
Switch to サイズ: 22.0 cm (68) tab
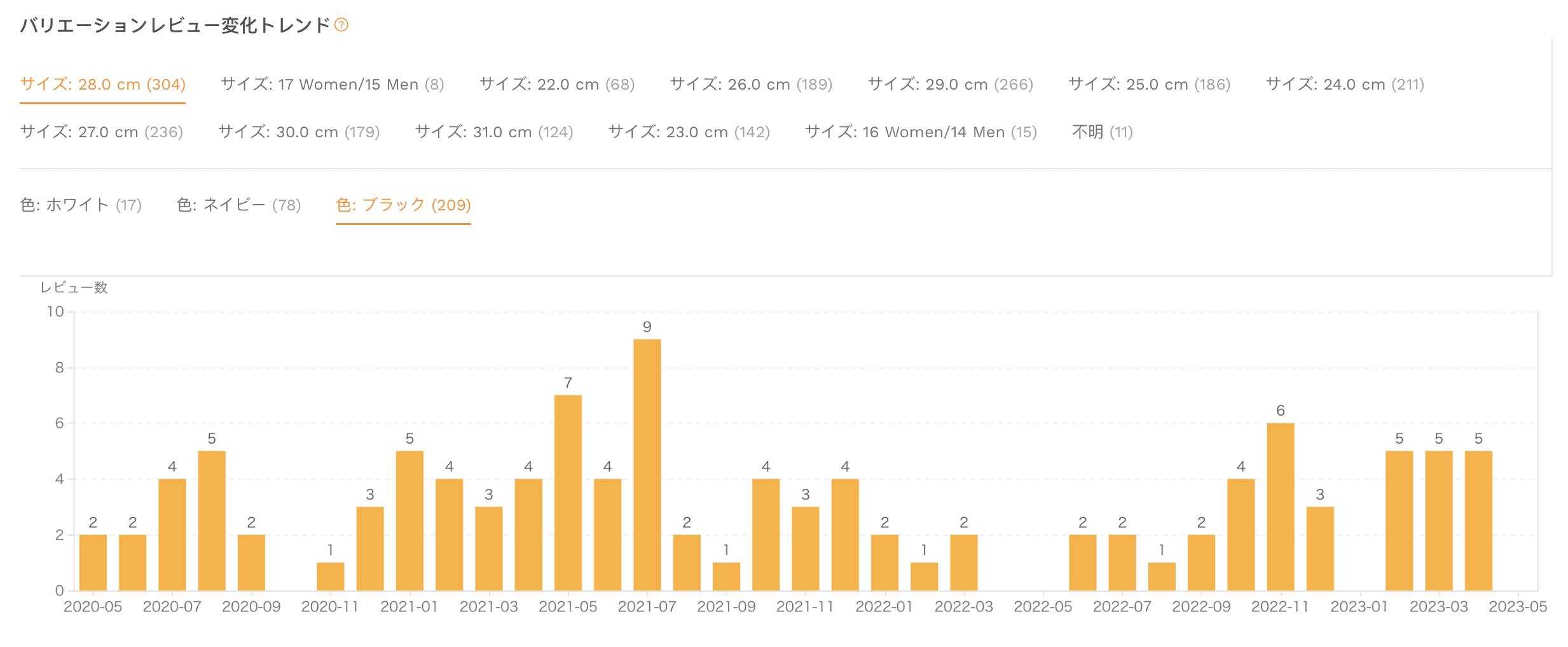click(x=557, y=85)
